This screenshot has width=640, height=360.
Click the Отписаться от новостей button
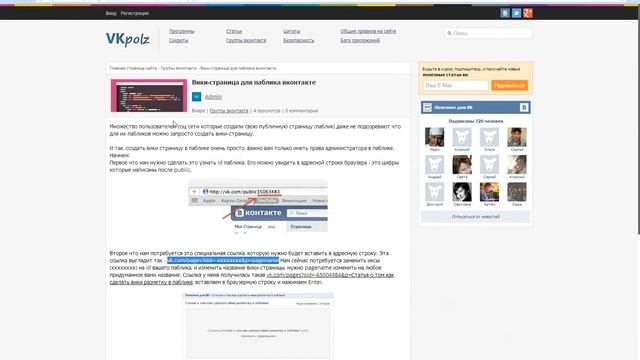476,217
